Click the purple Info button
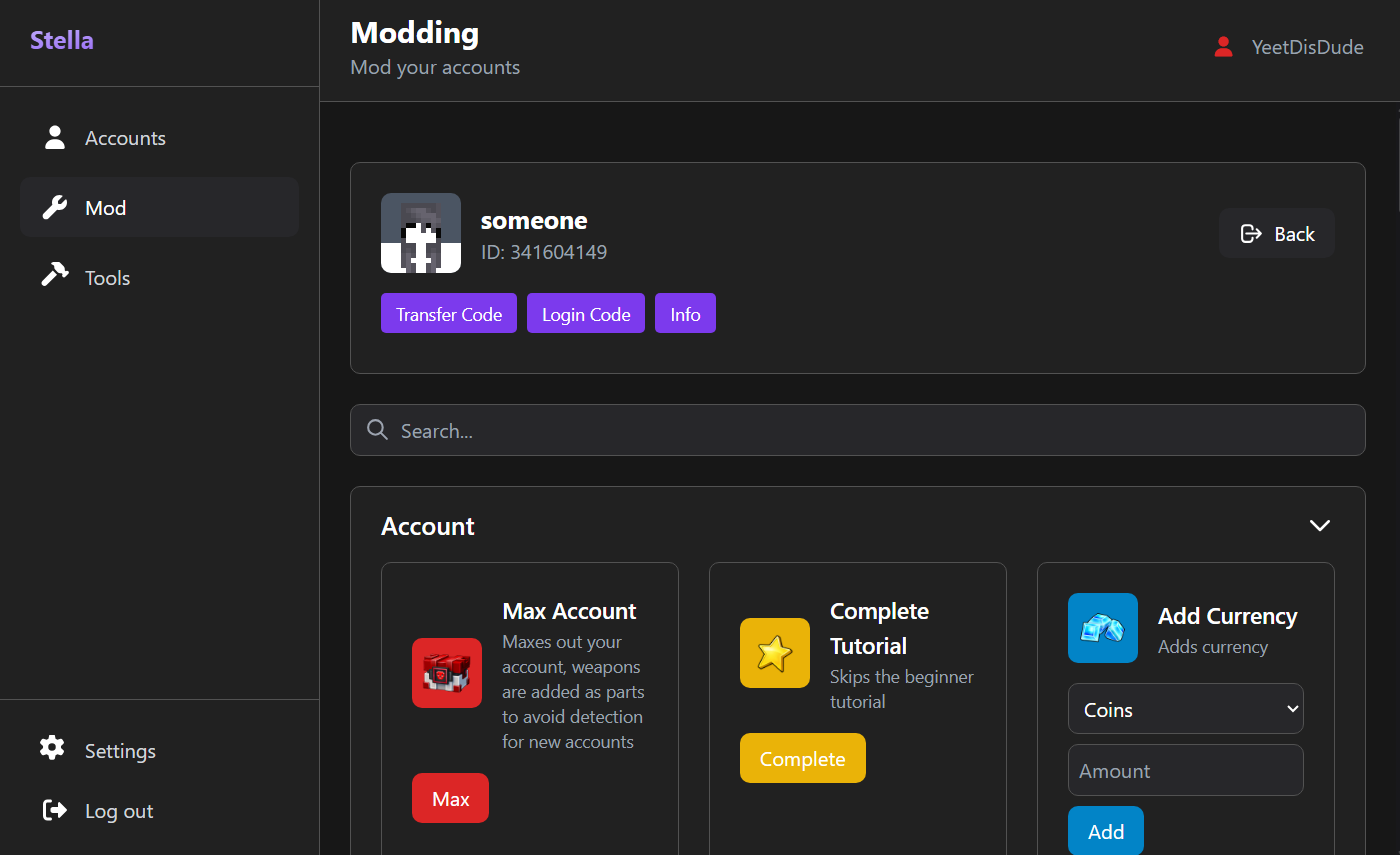The height and width of the screenshot is (855, 1400). (x=685, y=314)
